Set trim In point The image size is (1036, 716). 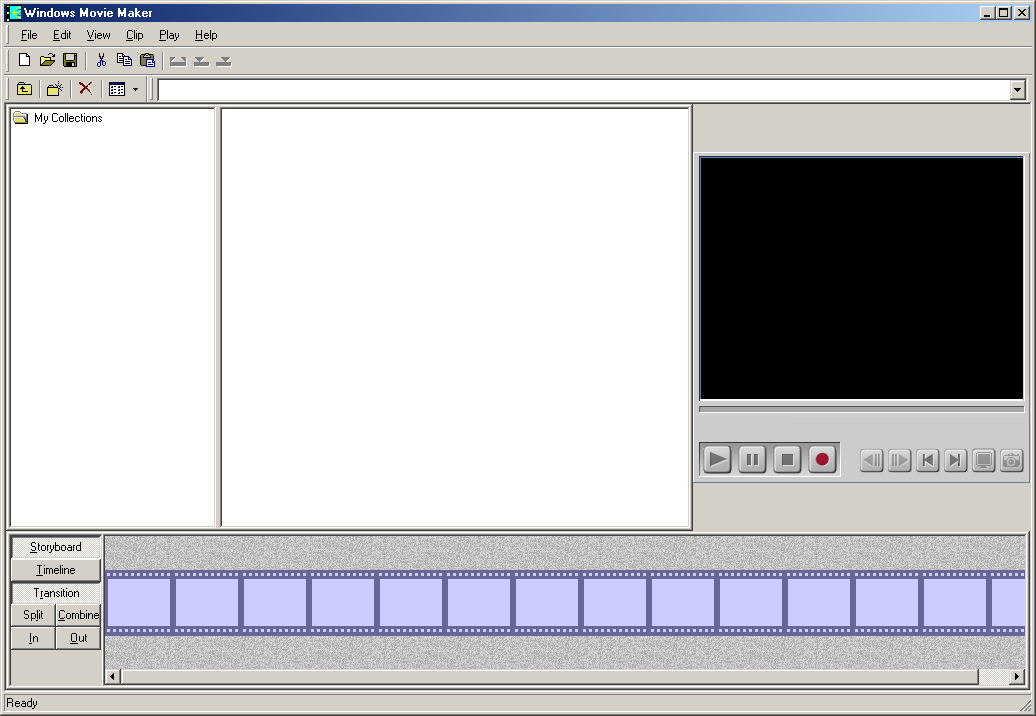pyautogui.click(x=33, y=638)
